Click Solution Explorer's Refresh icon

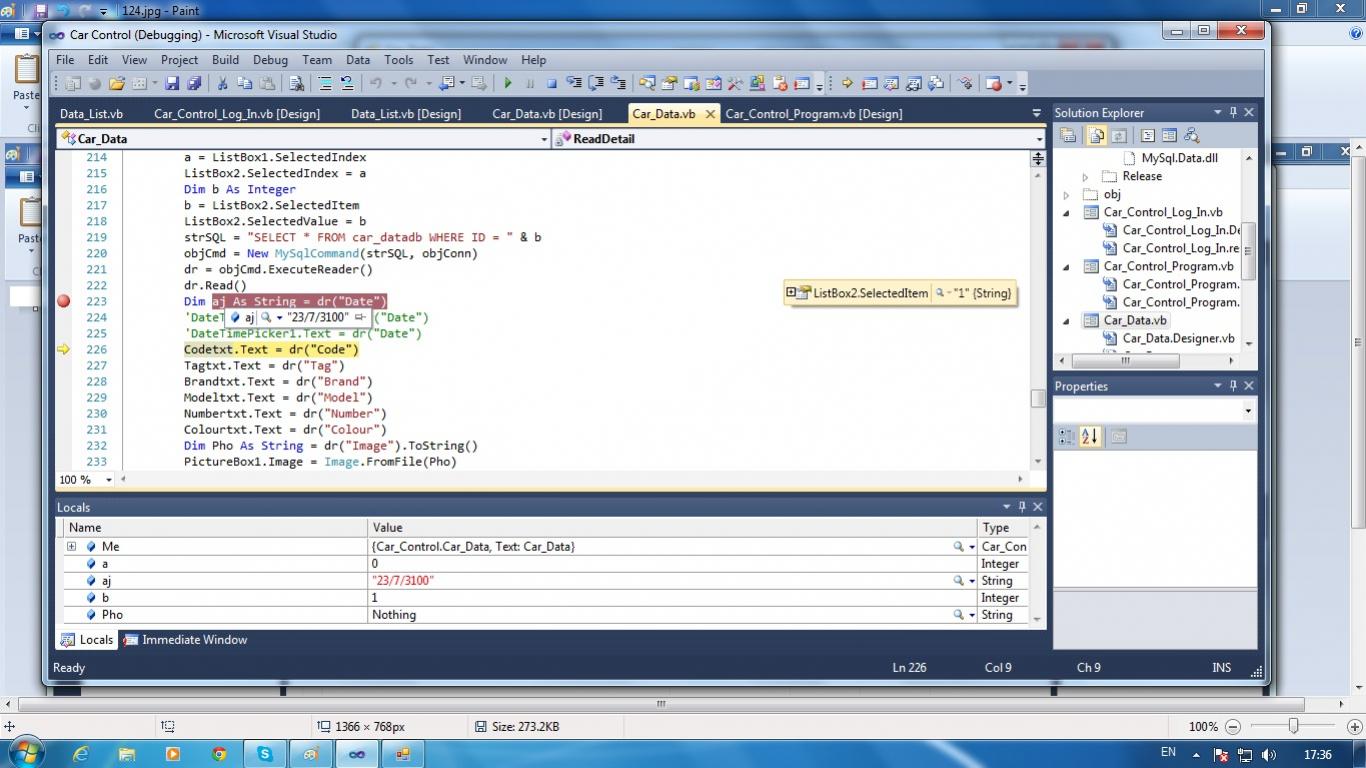tap(1119, 136)
